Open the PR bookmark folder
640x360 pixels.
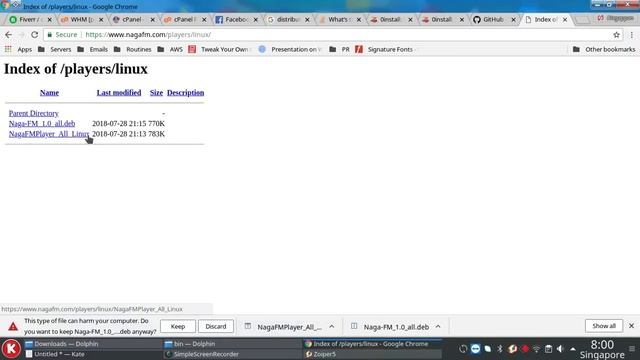340,49
